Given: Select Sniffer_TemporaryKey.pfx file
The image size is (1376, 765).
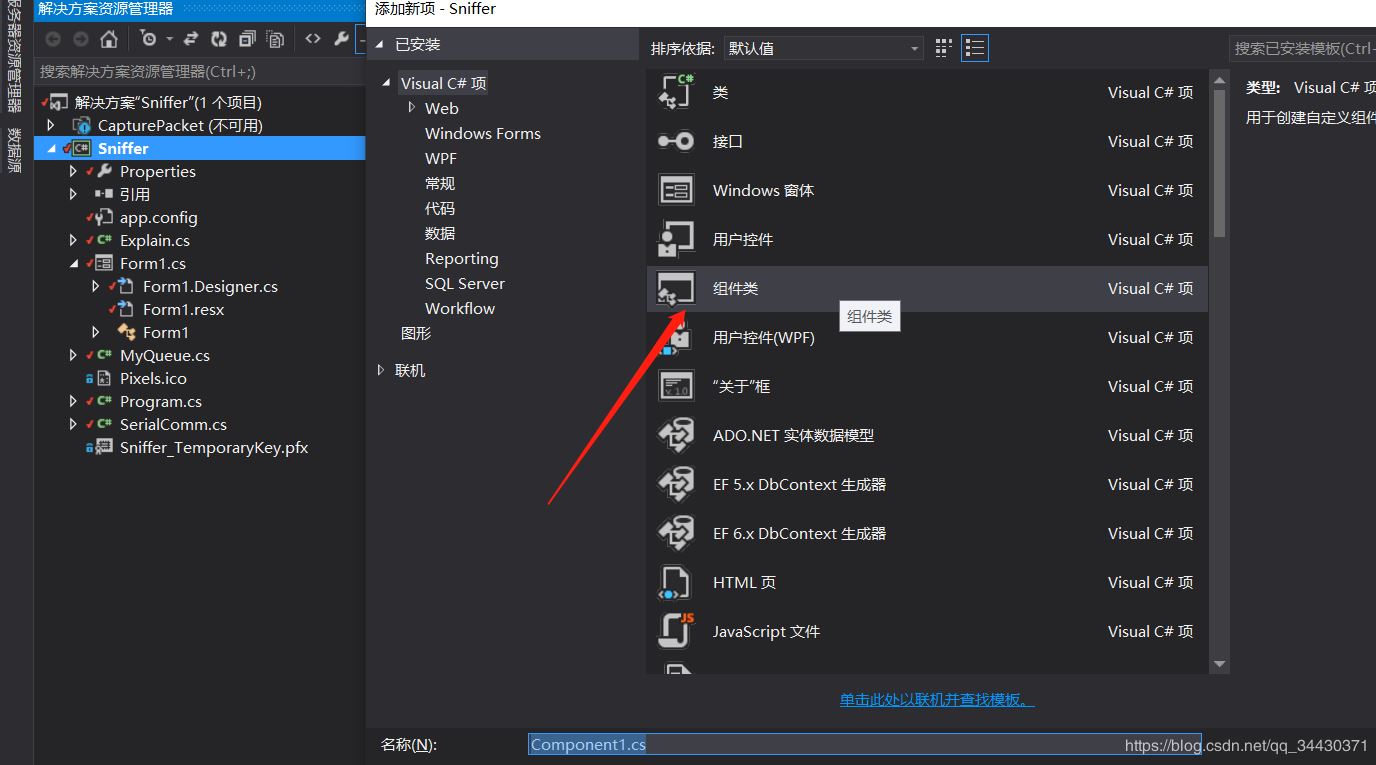Looking at the screenshot, I should [x=214, y=447].
